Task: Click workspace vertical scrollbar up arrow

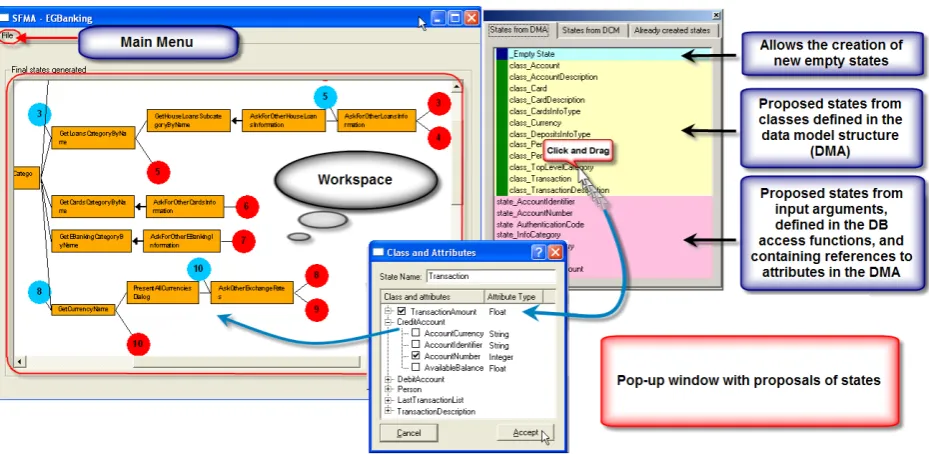Action: (x=457, y=88)
